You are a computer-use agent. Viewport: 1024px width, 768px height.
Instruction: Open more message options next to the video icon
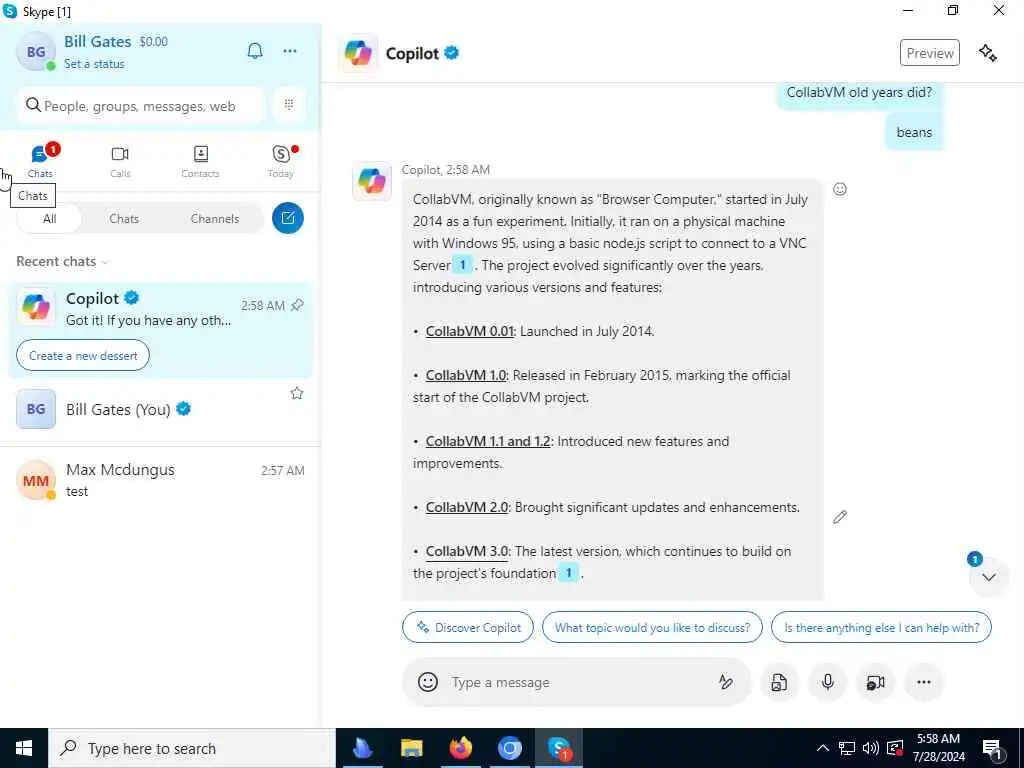[923, 682]
